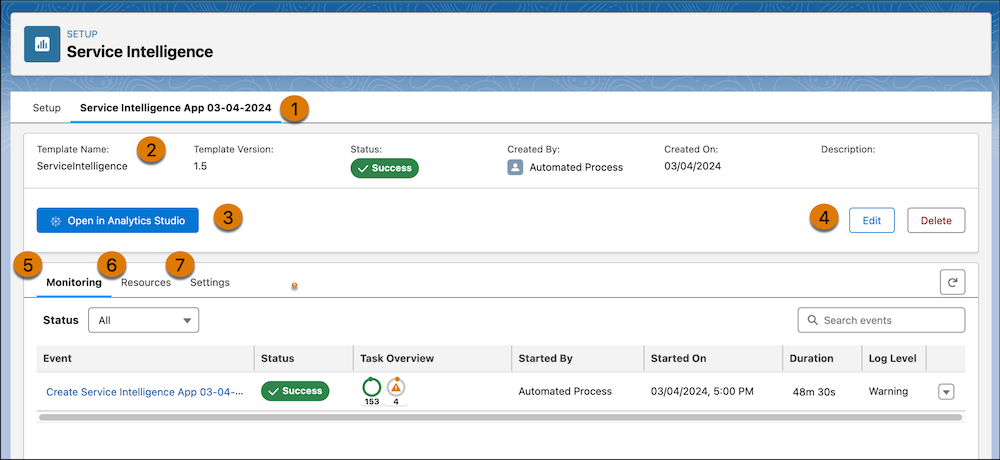1000x460 pixels.
Task: Switch to the Resources tab
Action: 146,282
